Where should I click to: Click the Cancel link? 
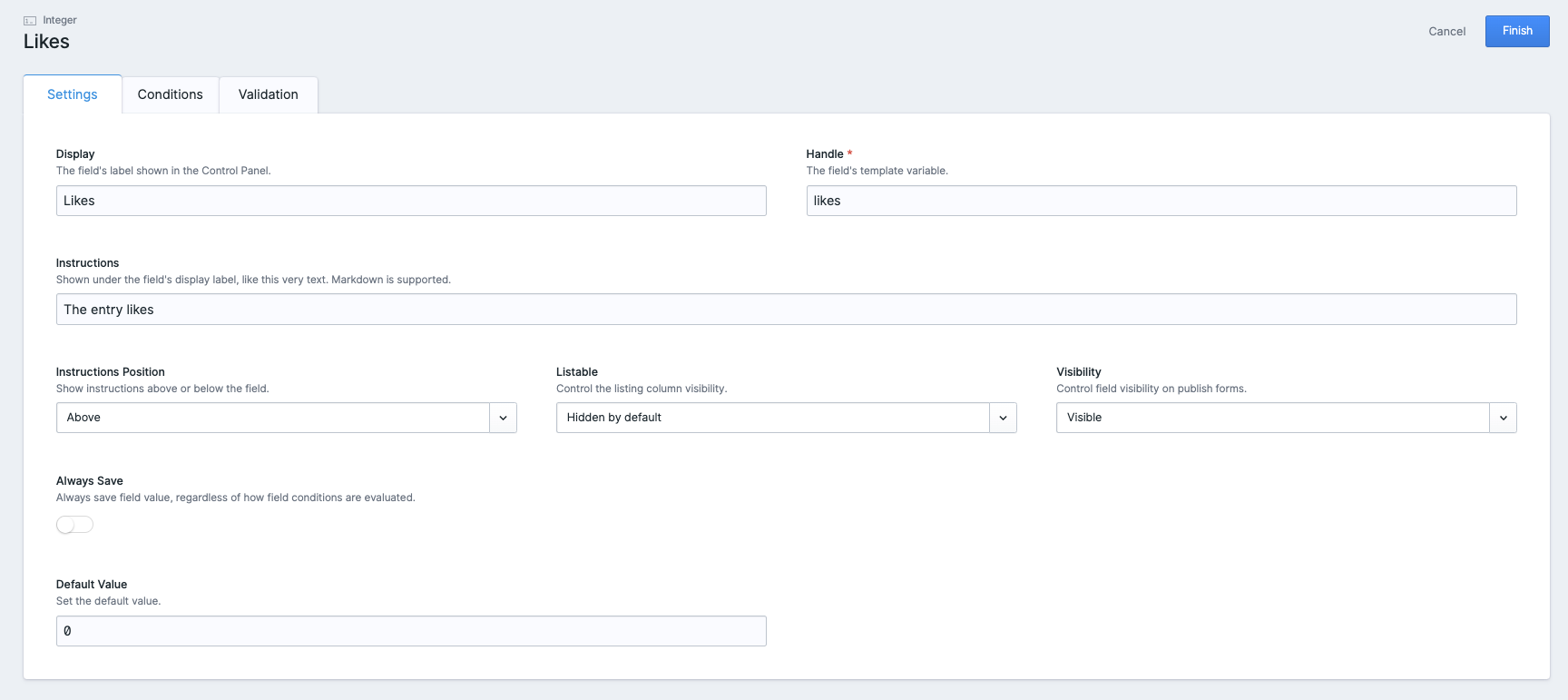(1446, 32)
